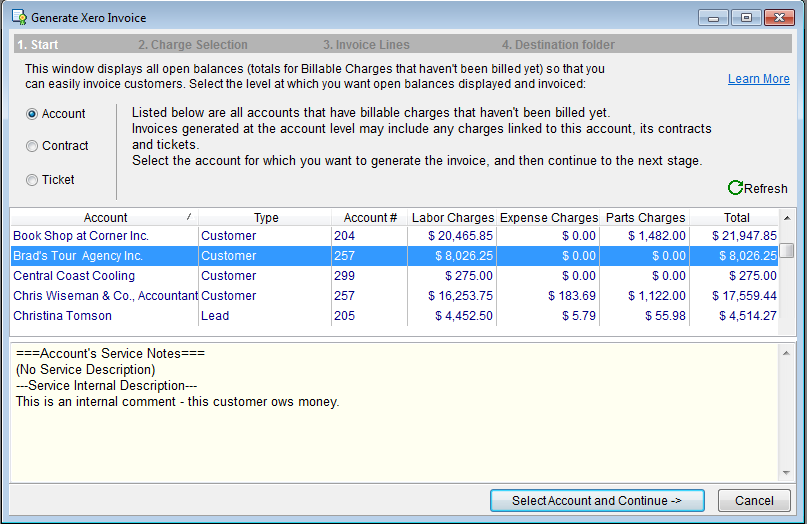
Task: Select the Account radio button
Action: coord(32,114)
